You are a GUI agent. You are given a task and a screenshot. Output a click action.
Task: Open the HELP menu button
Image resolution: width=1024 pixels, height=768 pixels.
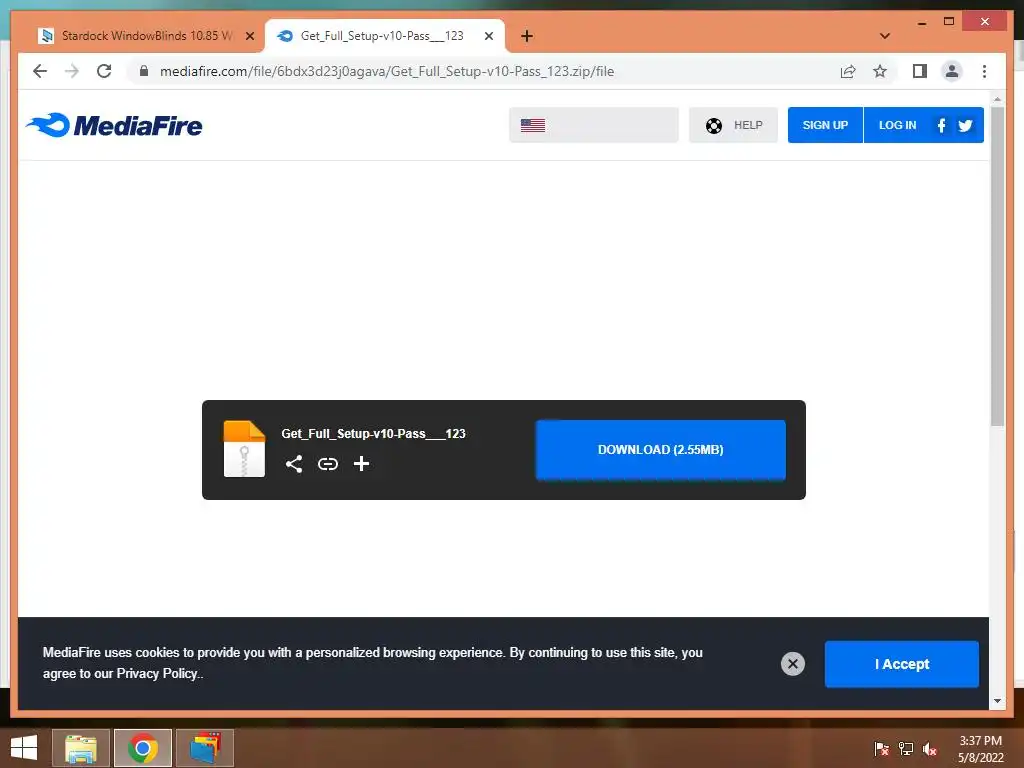733,125
